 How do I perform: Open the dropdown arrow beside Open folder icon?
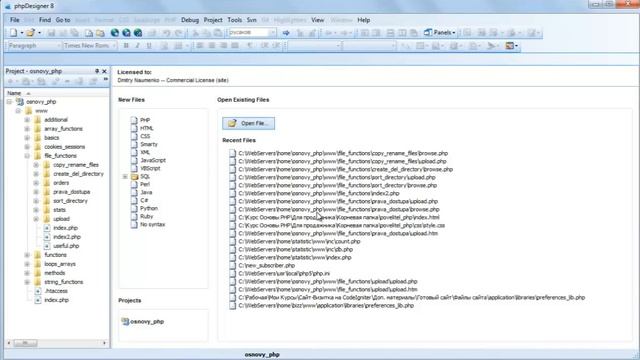point(39,33)
